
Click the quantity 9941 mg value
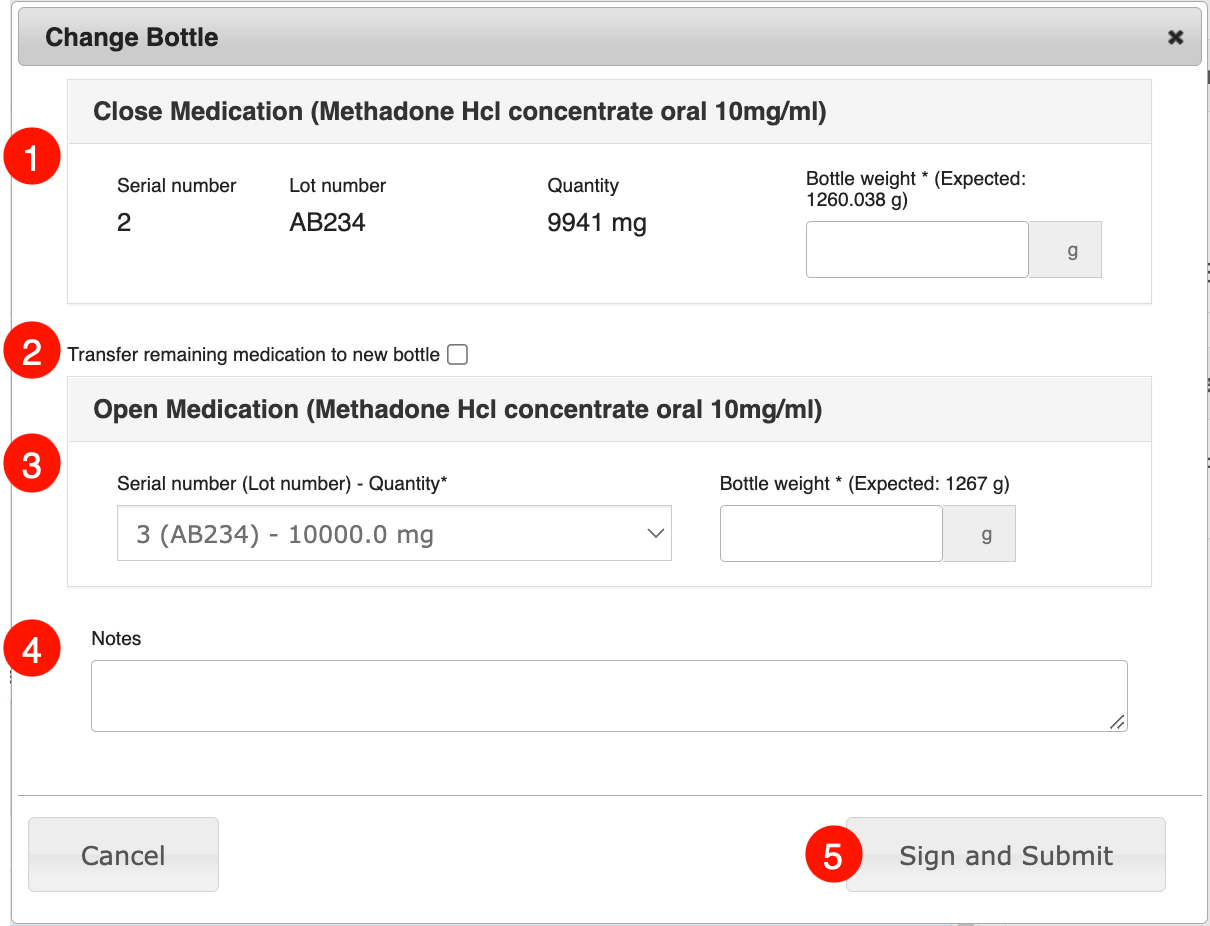click(x=597, y=222)
